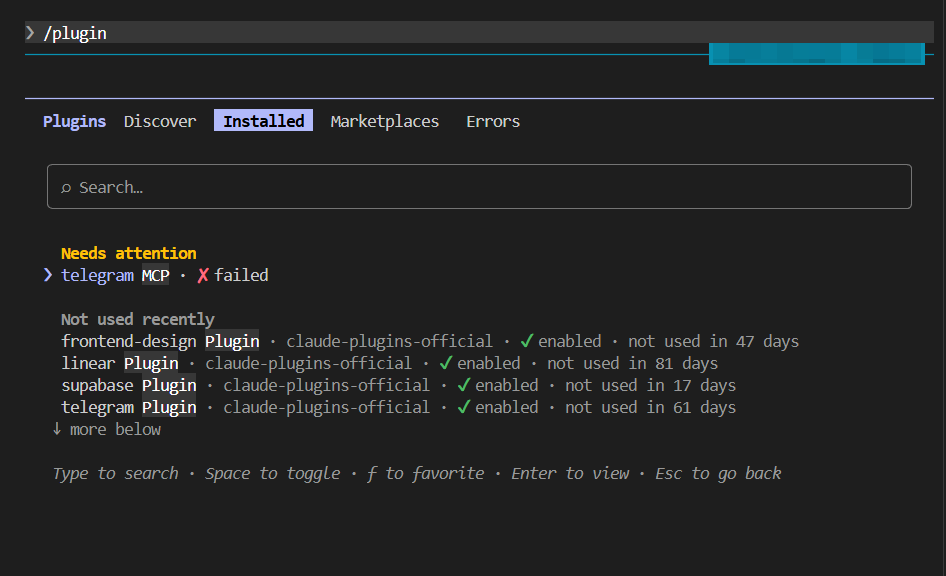This screenshot has height=576, width=946.
Task: Click 'not used in 81 days' text
Action: click(x=632, y=363)
